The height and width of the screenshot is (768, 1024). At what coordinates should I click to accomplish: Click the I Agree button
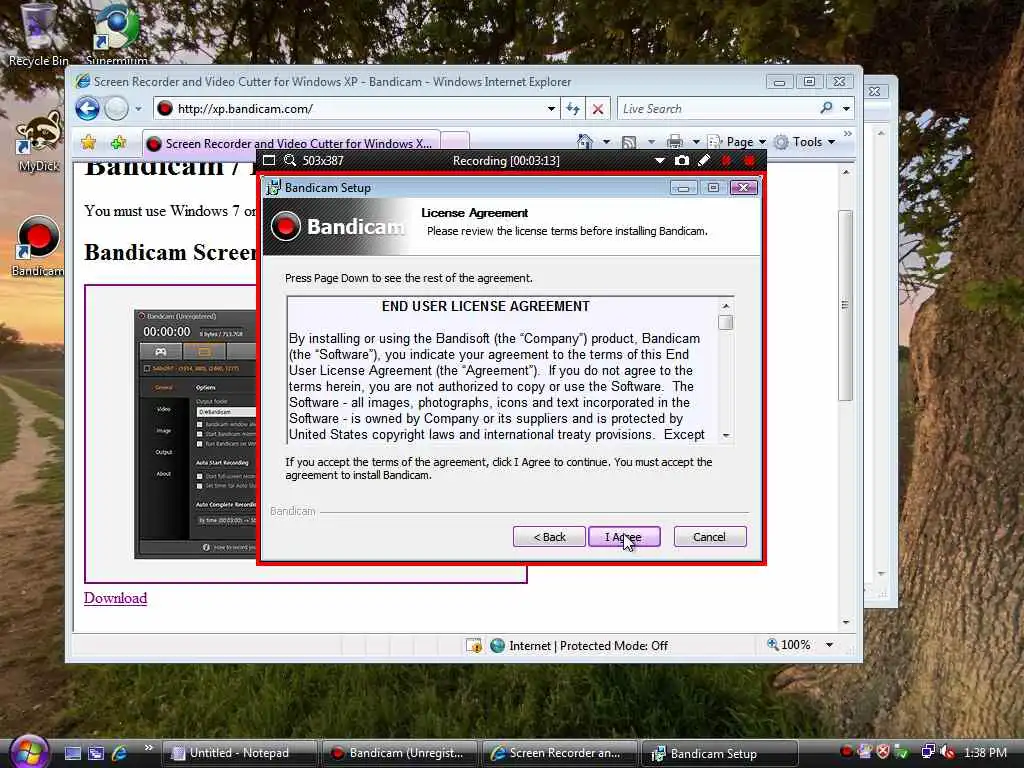point(624,537)
